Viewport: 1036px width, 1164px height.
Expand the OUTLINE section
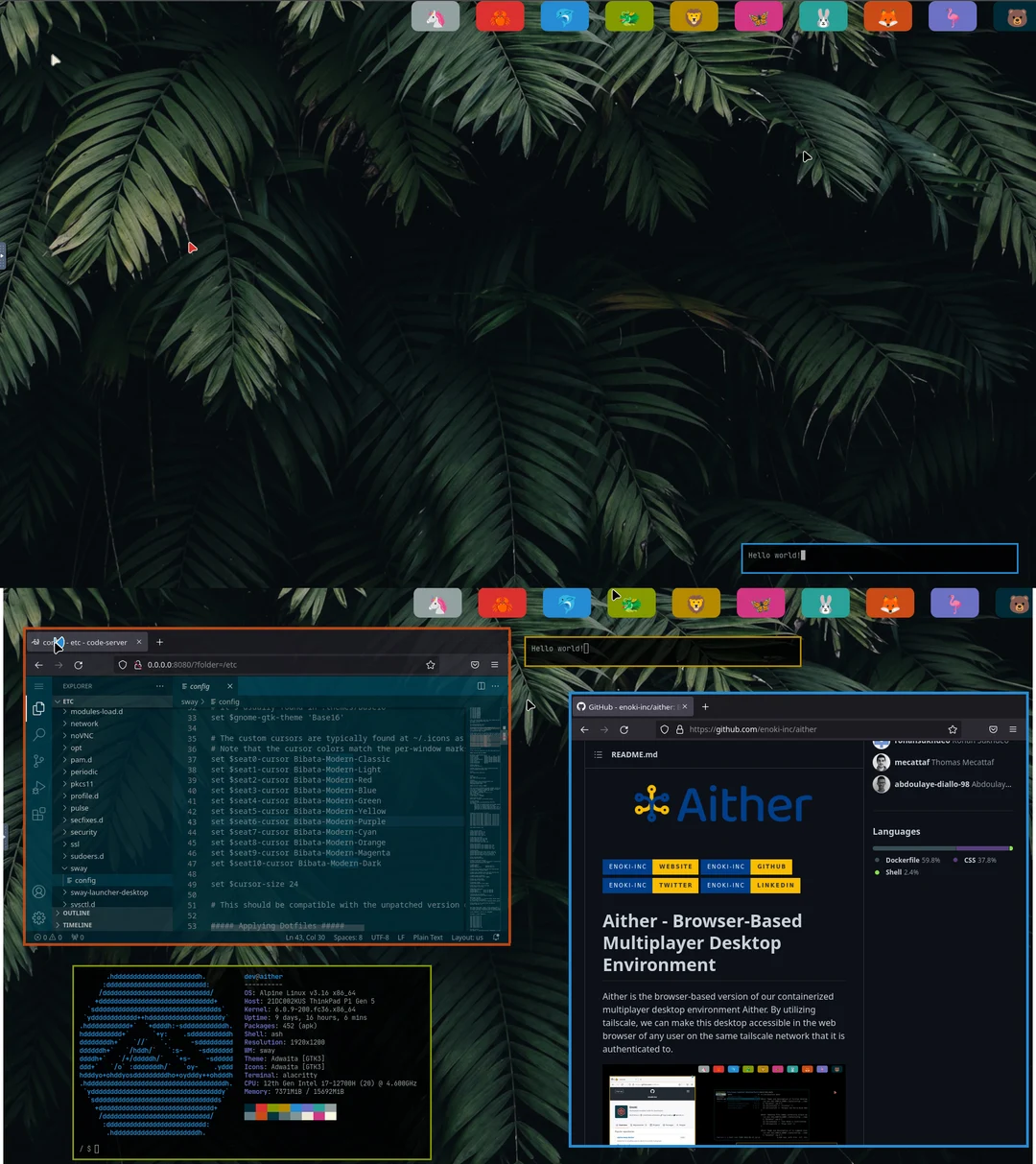pos(76,913)
